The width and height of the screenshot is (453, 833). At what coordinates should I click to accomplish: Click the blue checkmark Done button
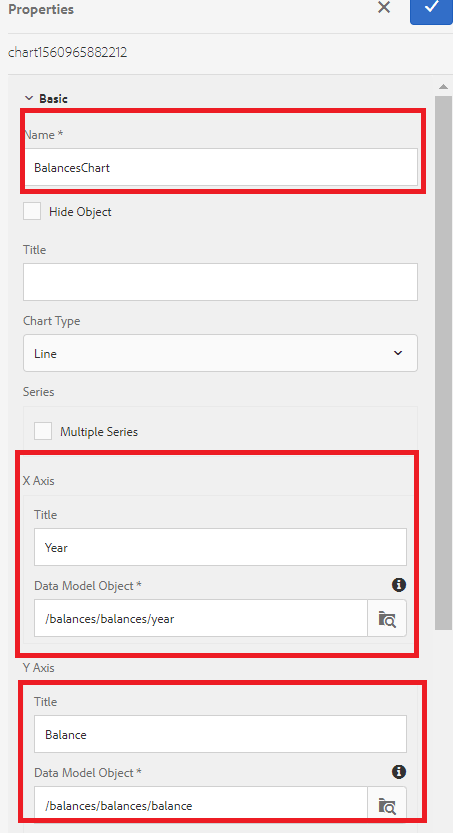431,11
